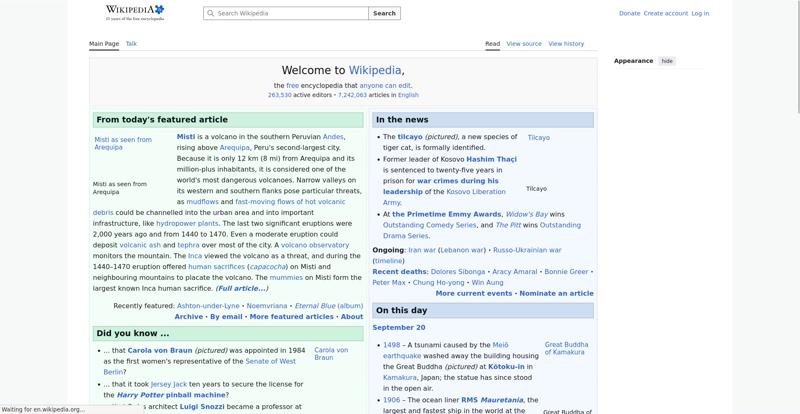The image size is (800, 414).
Task: Open the Recent deaths link
Action: coord(399,272)
